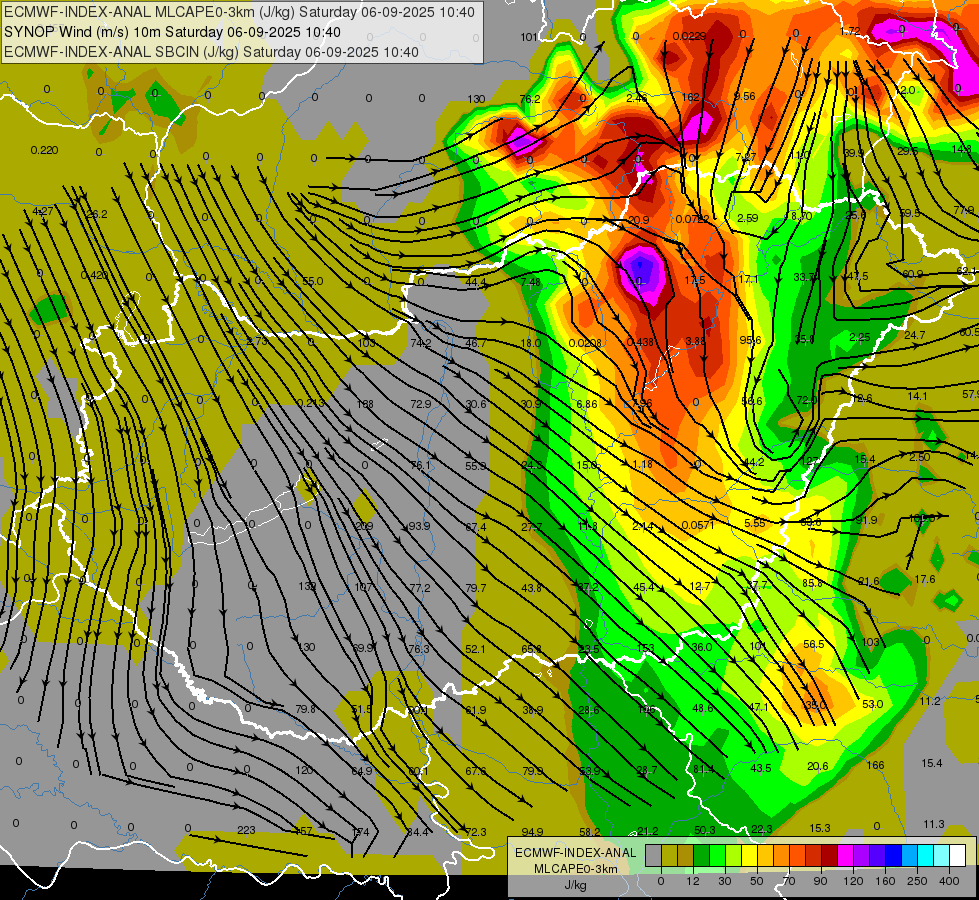
Task: Click the 'SYNOP Wind (m/s) 10m' header line
Action: [x=172, y=32]
